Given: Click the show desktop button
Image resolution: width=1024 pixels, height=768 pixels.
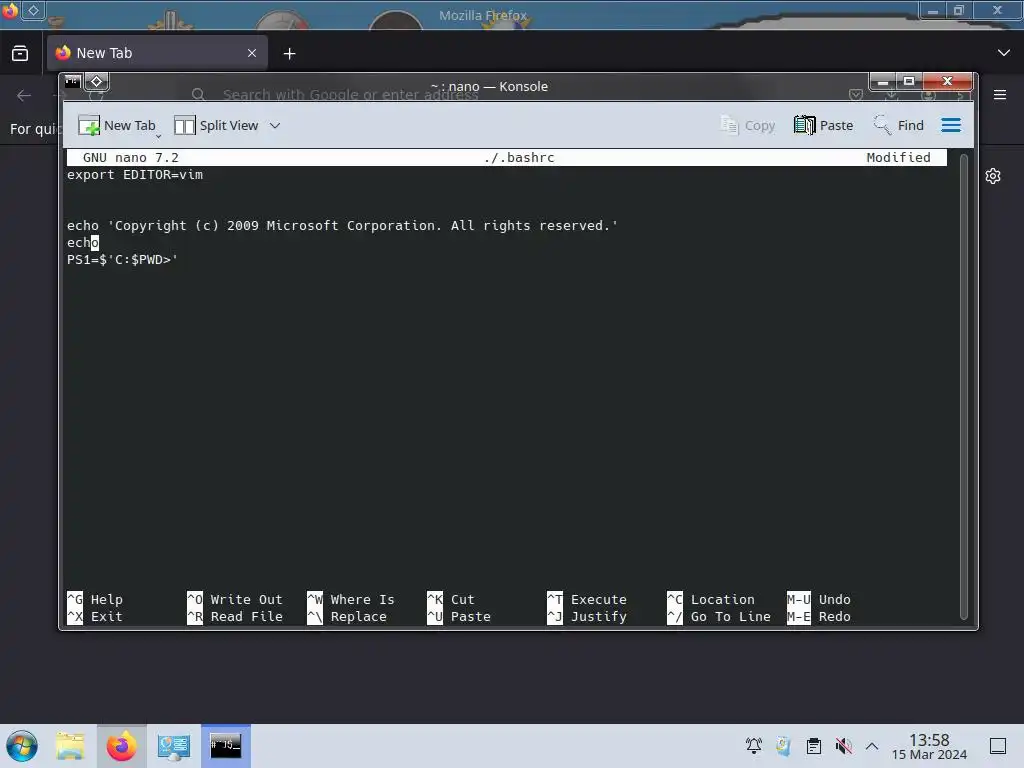Looking at the screenshot, I should click(998, 746).
